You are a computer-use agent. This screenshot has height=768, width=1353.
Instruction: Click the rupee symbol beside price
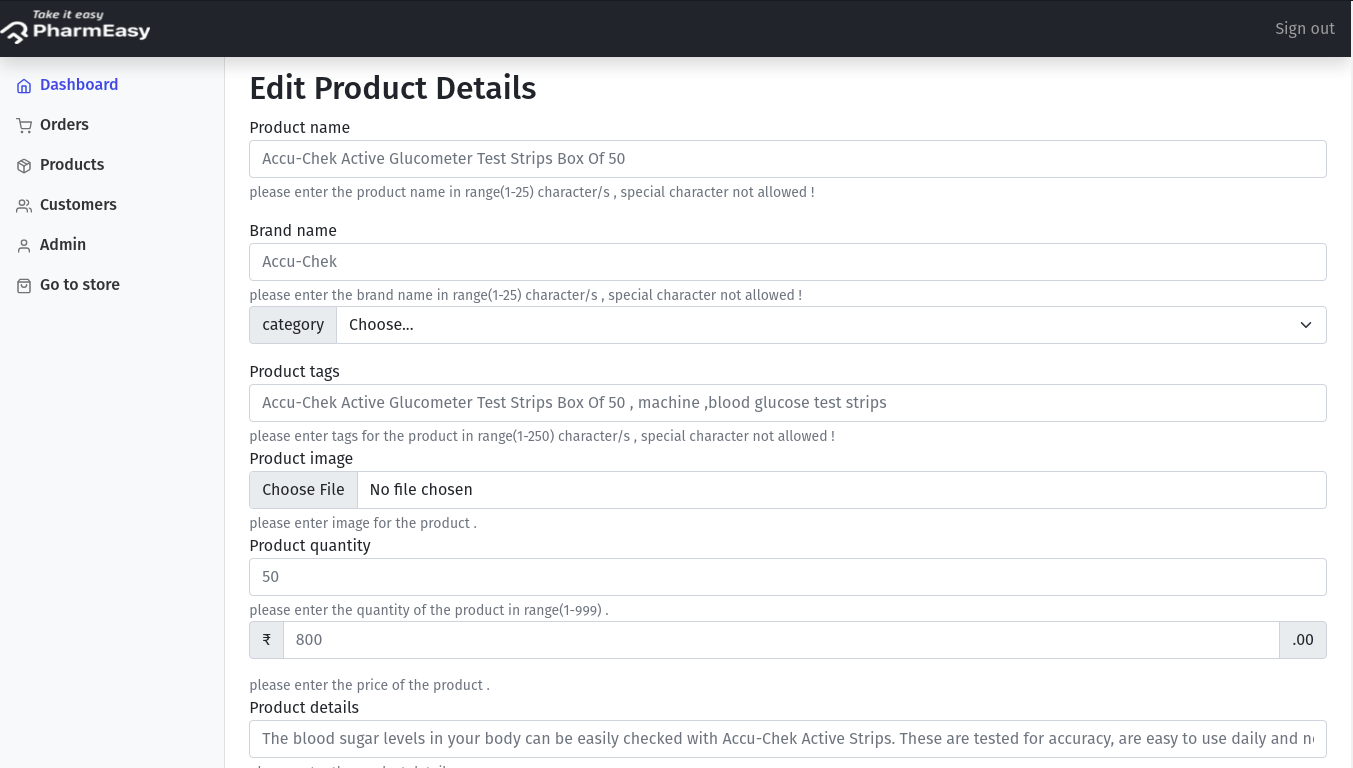(267, 640)
